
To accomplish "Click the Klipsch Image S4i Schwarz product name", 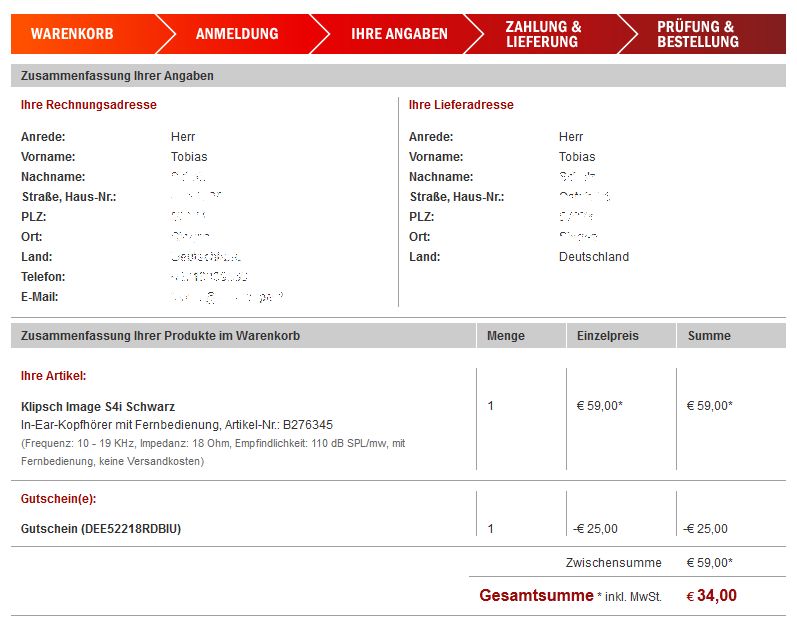I will 98,407.
